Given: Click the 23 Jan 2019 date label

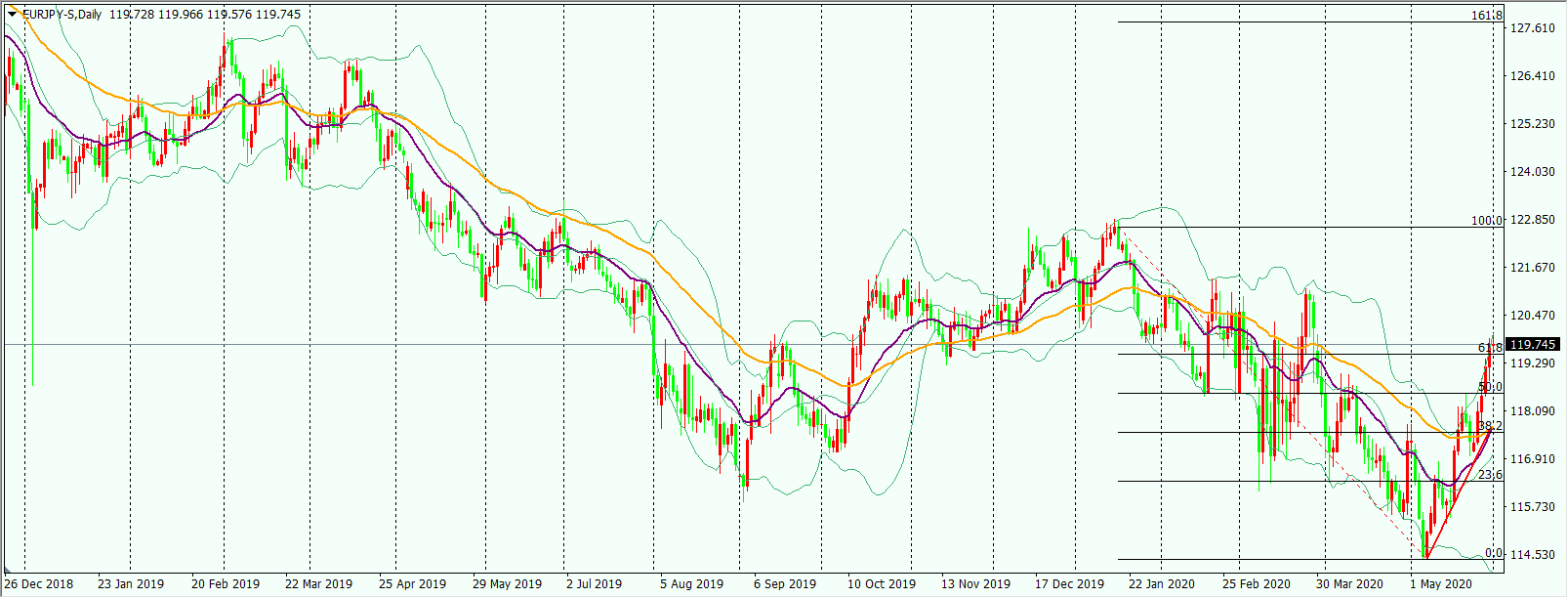Looking at the screenshot, I should point(131,584).
